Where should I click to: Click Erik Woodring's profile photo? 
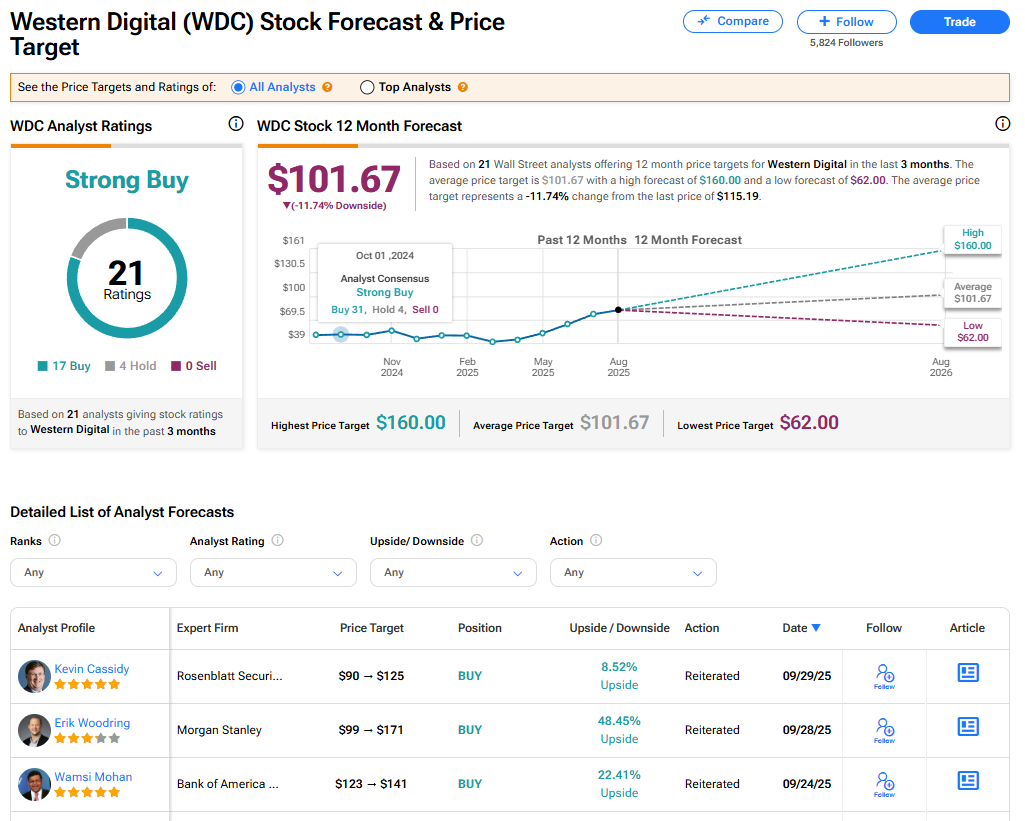[x=34, y=730]
